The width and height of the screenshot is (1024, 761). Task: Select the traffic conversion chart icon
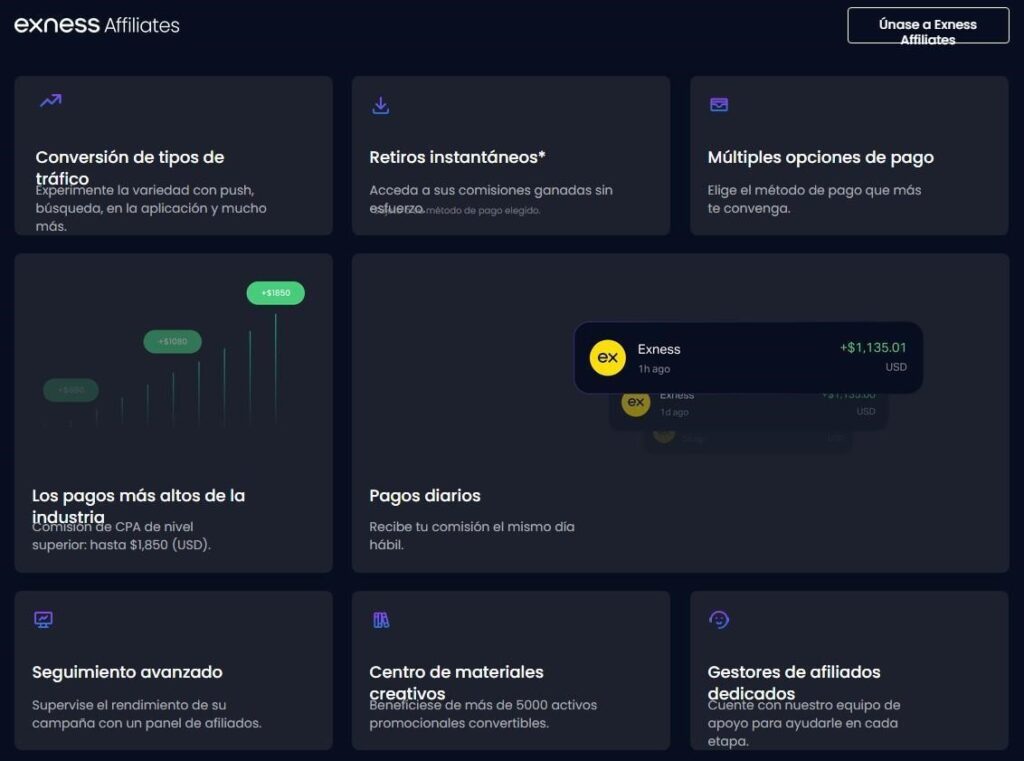click(50, 101)
